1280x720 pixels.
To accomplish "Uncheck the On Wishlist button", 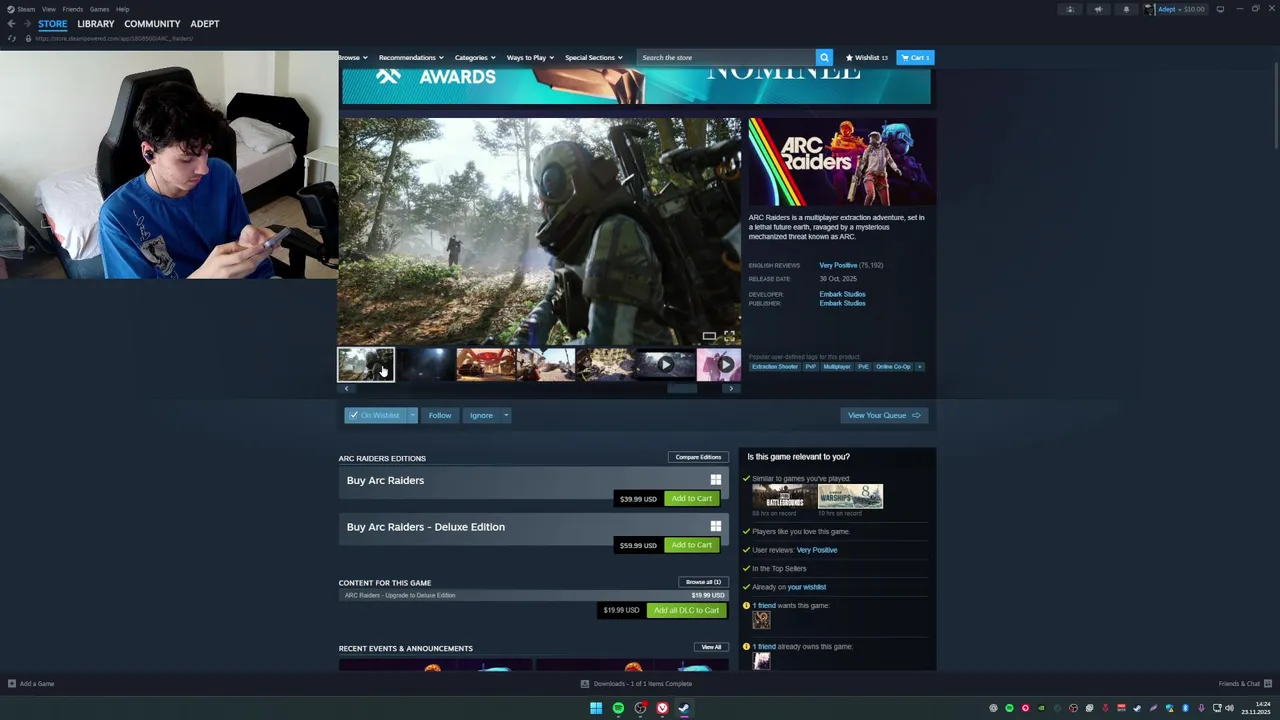I will tap(375, 415).
